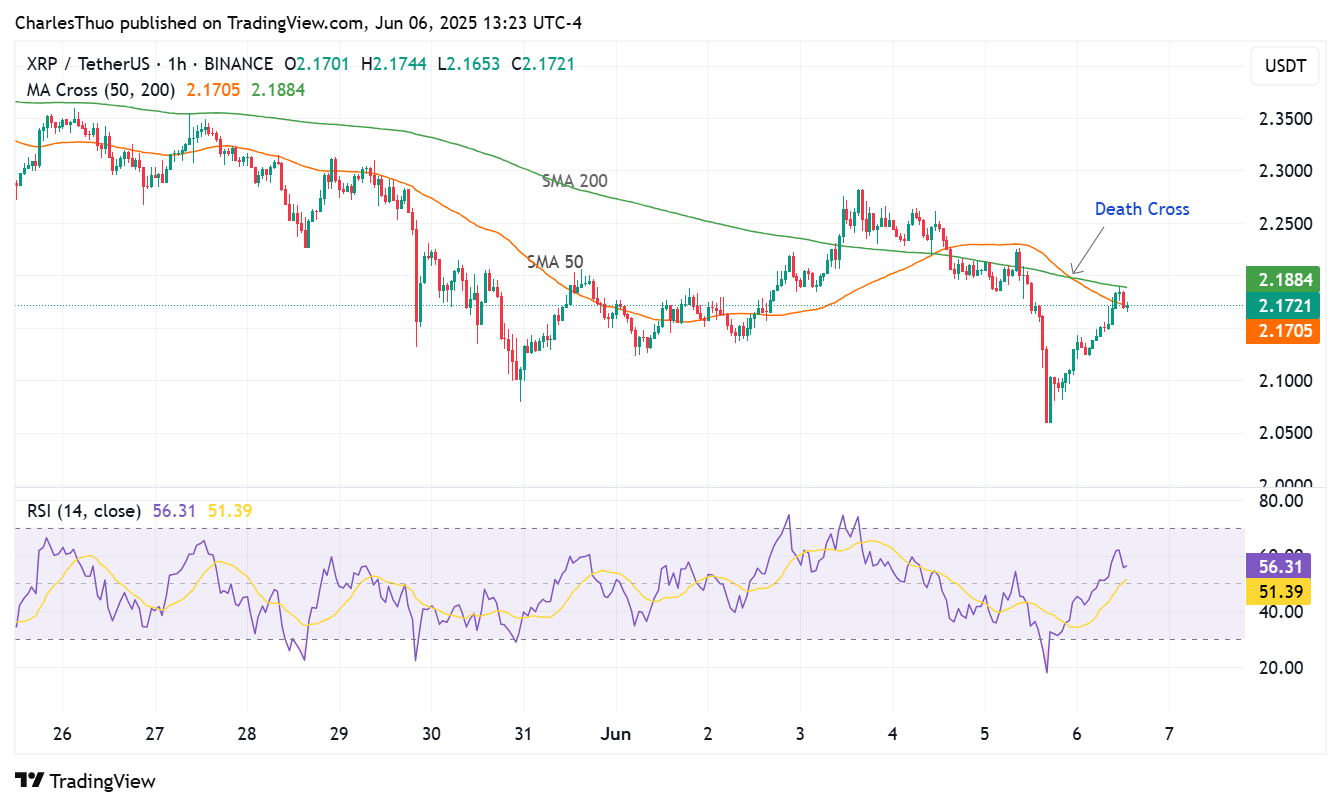The width and height of the screenshot is (1341, 807).
Task: Open the USDT currency selector
Action: pos(1285,66)
